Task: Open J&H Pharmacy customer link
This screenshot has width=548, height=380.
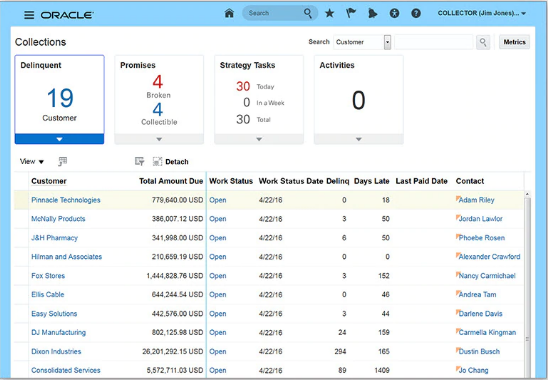Action: coord(55,238)
